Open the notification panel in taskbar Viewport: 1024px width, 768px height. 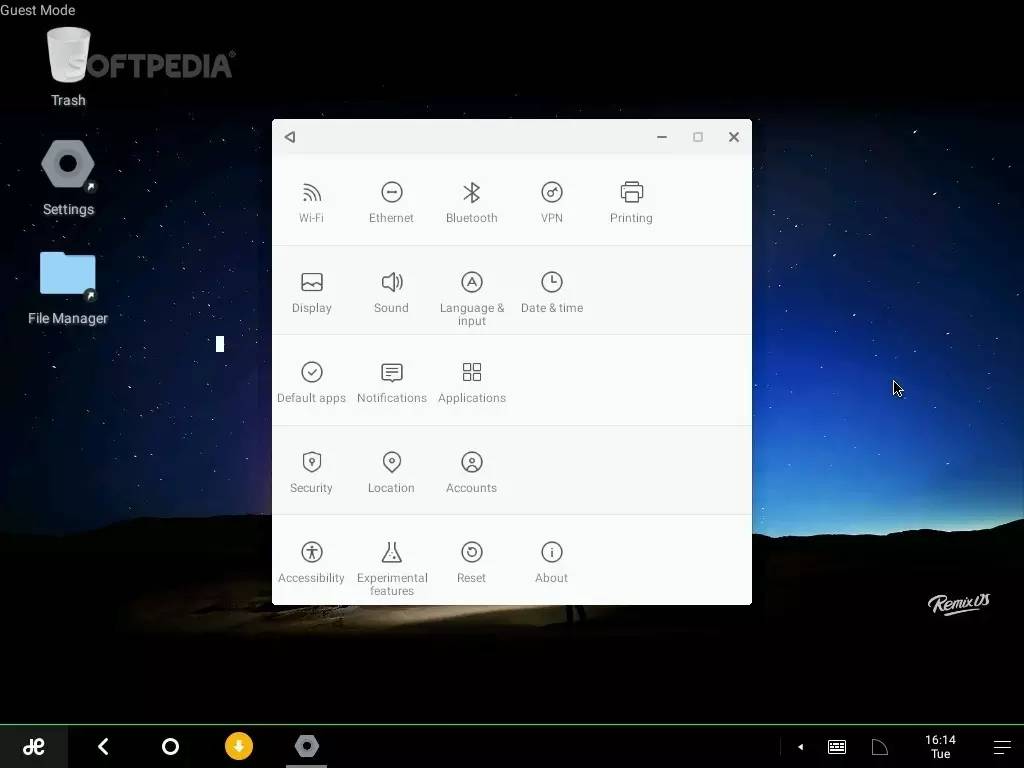point(1001,747)
